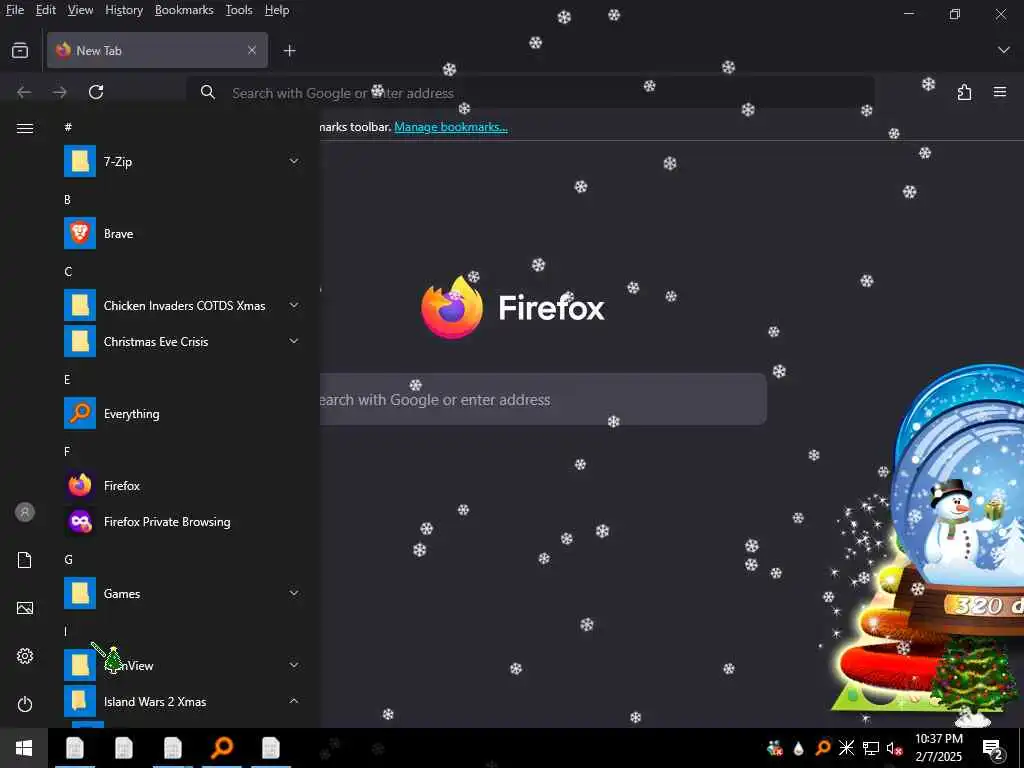1024x768 pixels.
Task: Open user account icon in Start menu
Action: (25, 512)
